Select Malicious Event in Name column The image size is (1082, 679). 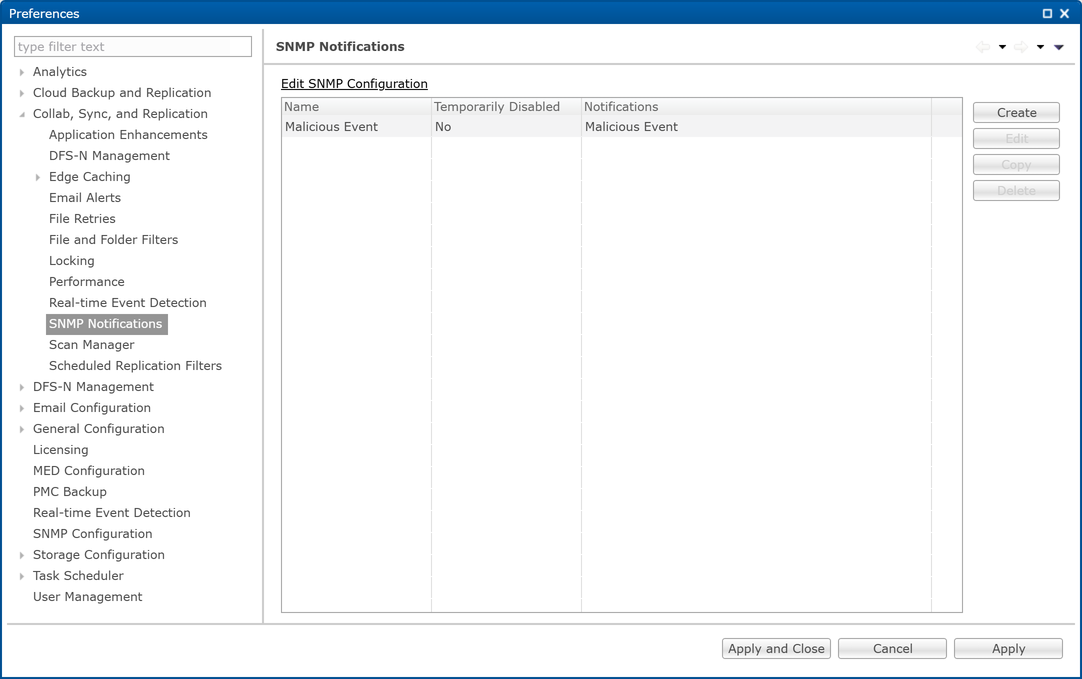331,127
